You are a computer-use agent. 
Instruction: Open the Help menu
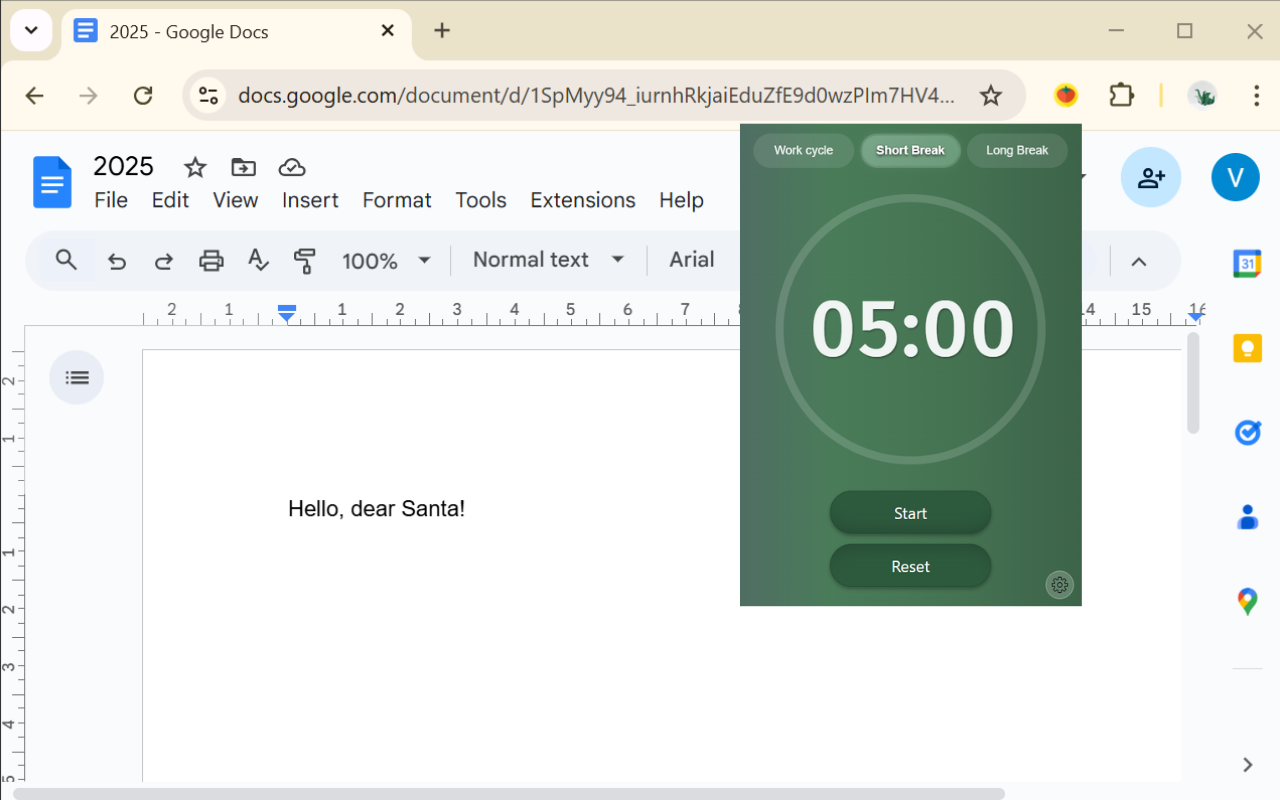[681, 200]
